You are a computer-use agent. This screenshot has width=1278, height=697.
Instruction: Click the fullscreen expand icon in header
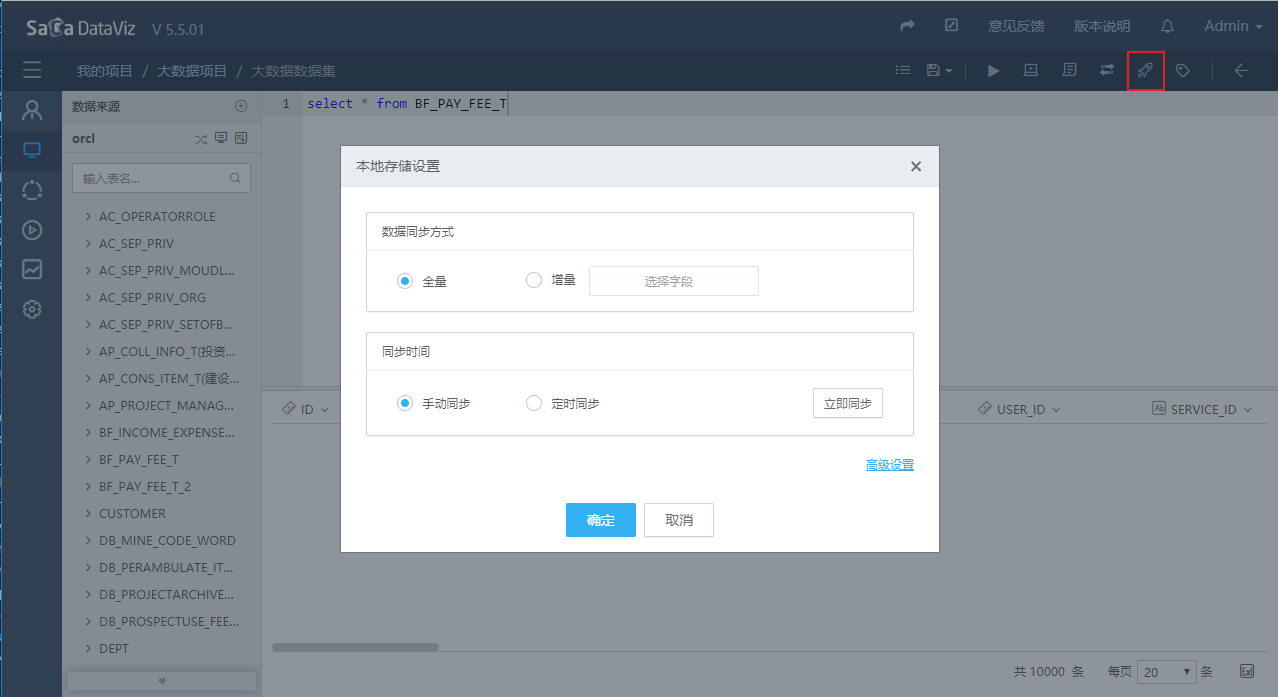(952, 26)
